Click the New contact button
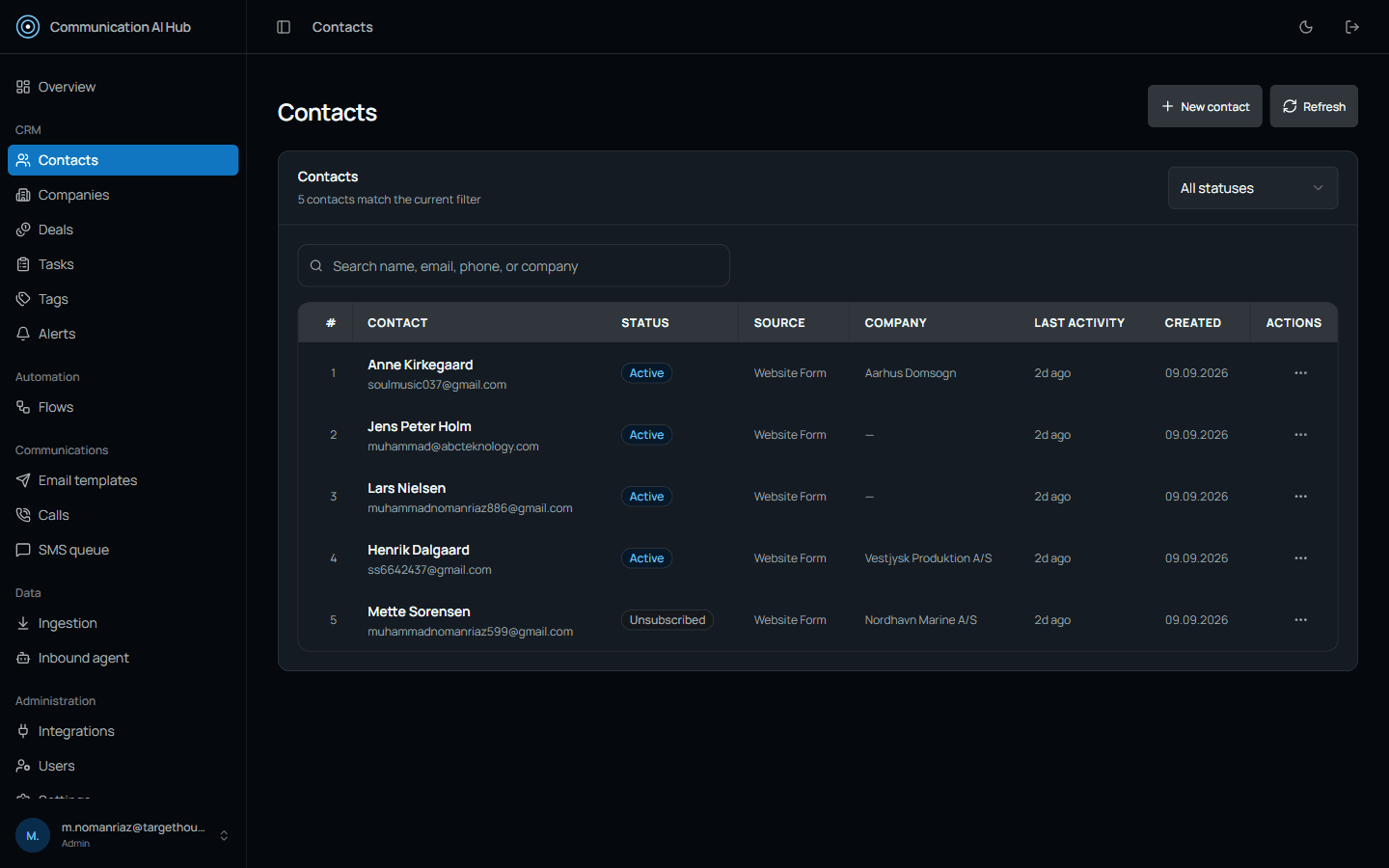Image resolution: width=1389 pixels, height=868 pixels. [1205, 106]
